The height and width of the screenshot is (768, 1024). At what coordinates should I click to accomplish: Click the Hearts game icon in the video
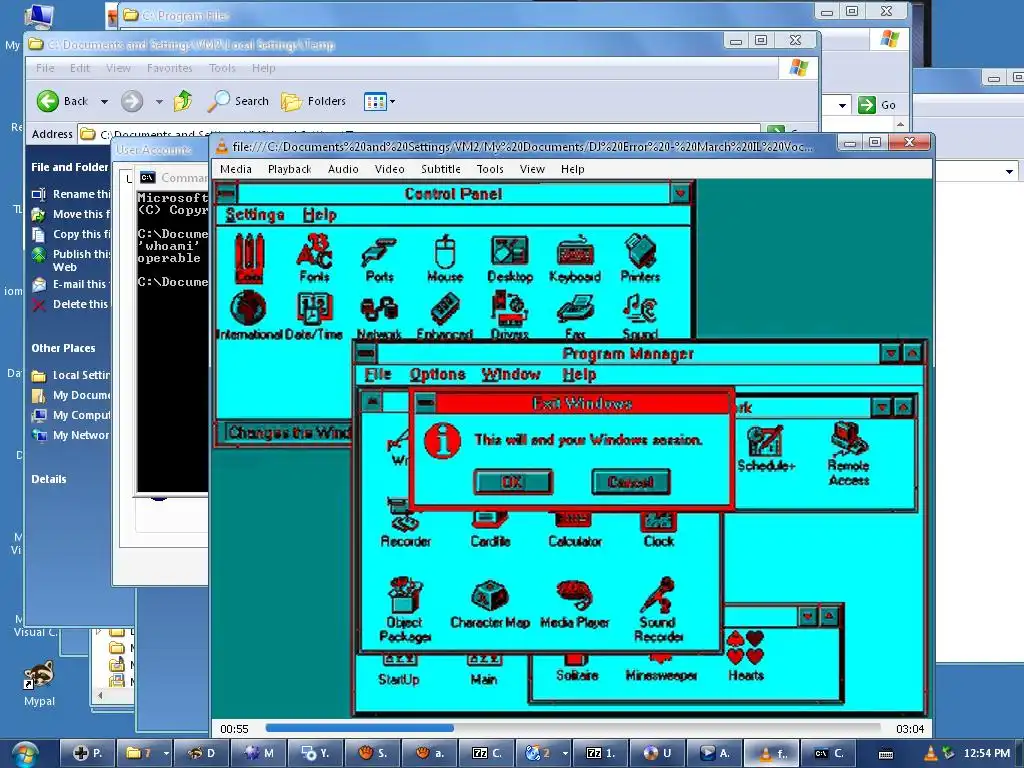coord(745,656)
